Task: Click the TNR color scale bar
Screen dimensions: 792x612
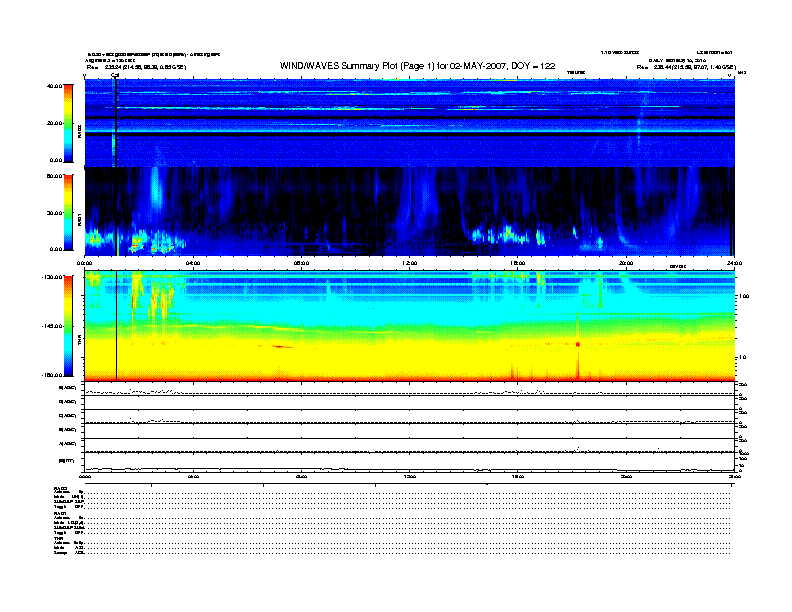Action: [x=68, y=326]
